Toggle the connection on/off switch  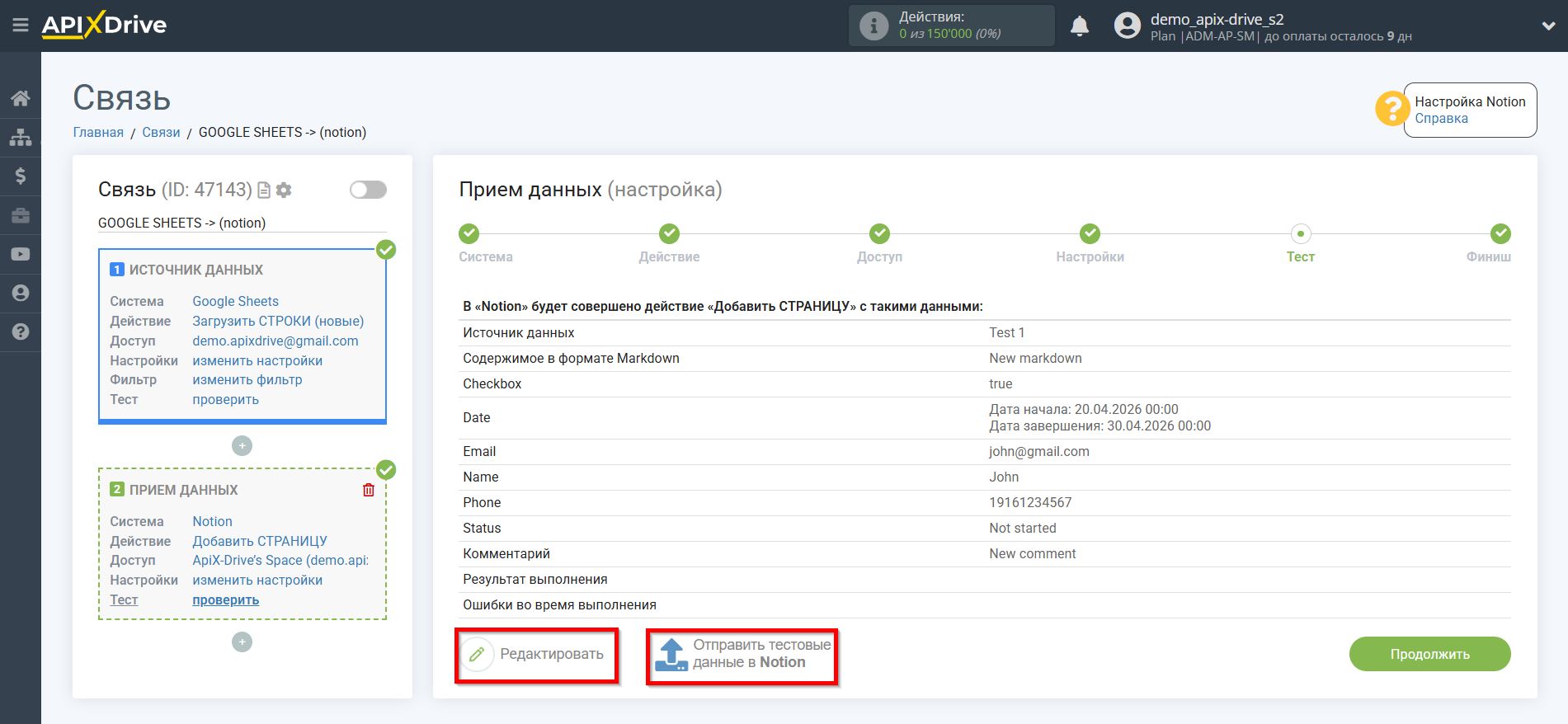368,190
